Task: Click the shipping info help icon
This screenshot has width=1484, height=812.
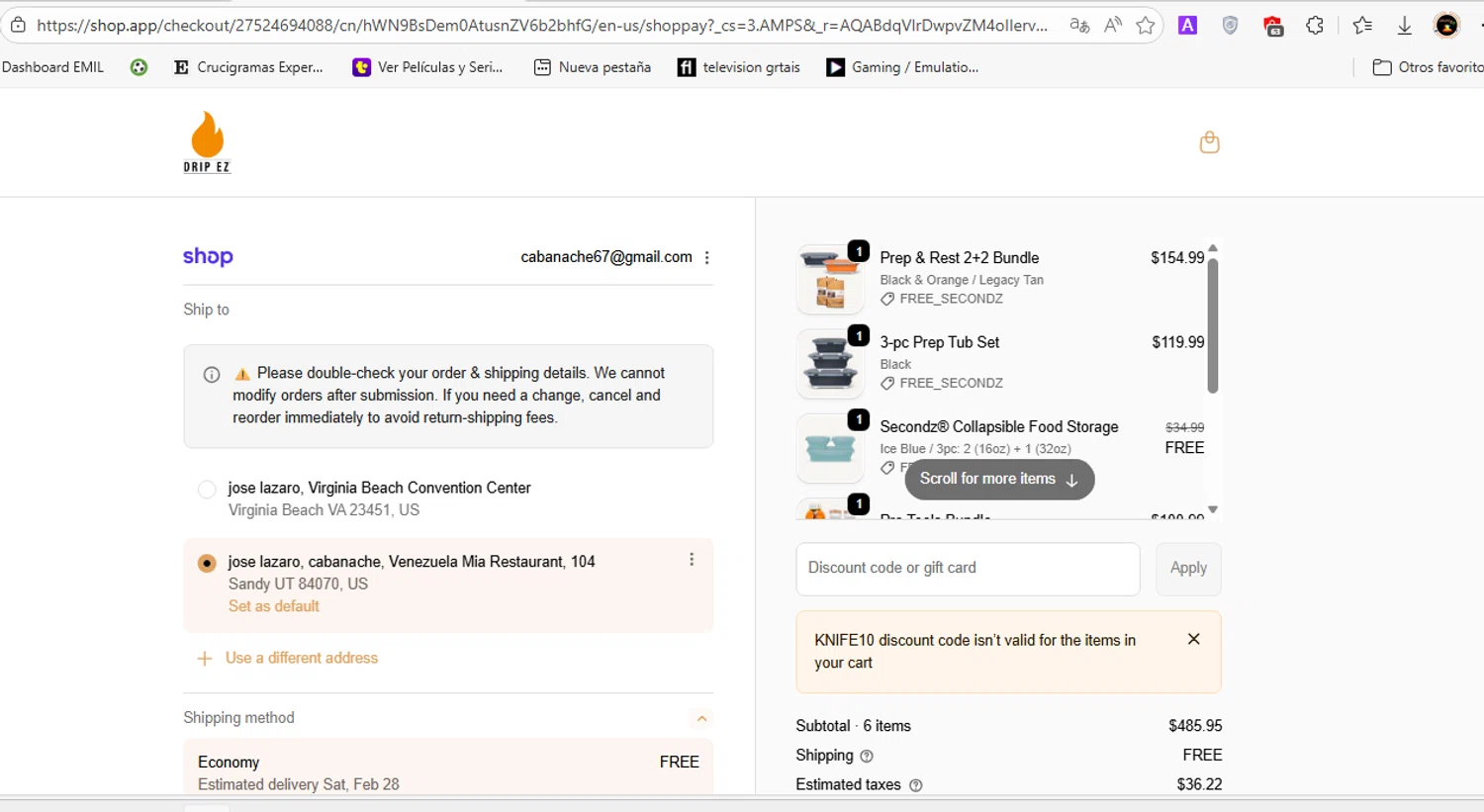Action: (x=867, y=756)
